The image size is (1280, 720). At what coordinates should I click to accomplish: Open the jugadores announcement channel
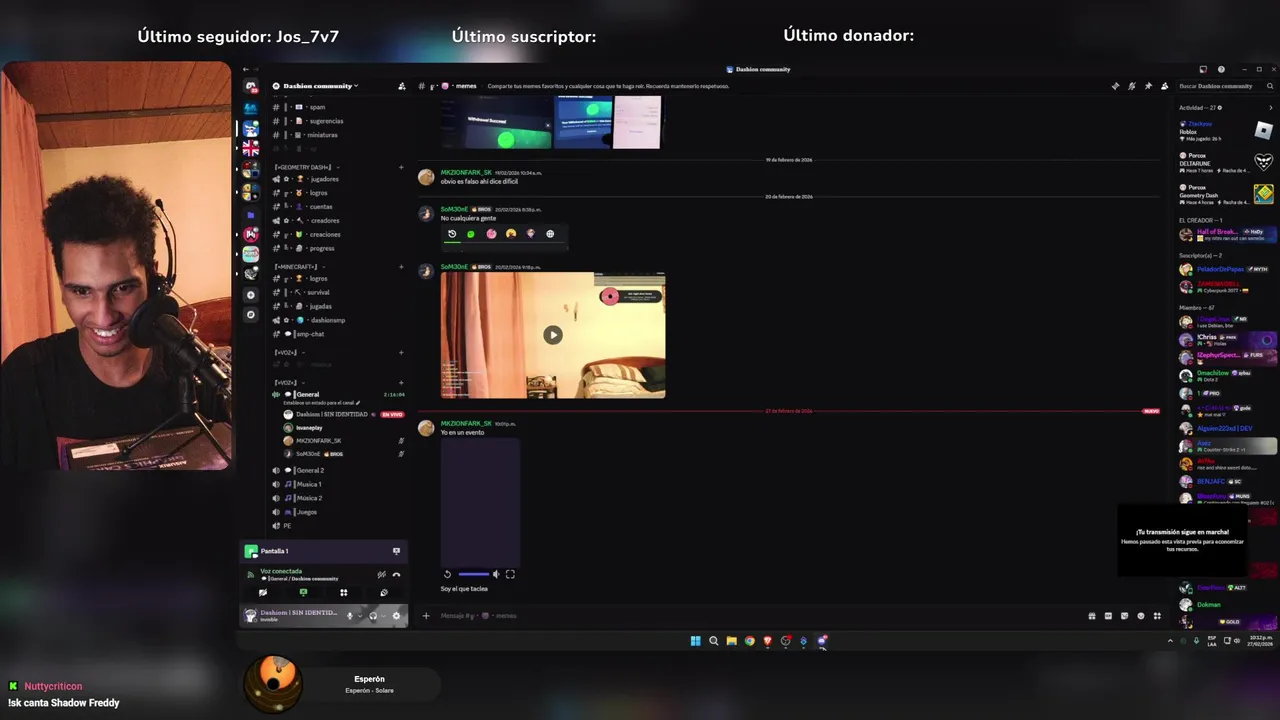[x=324, y=179]
